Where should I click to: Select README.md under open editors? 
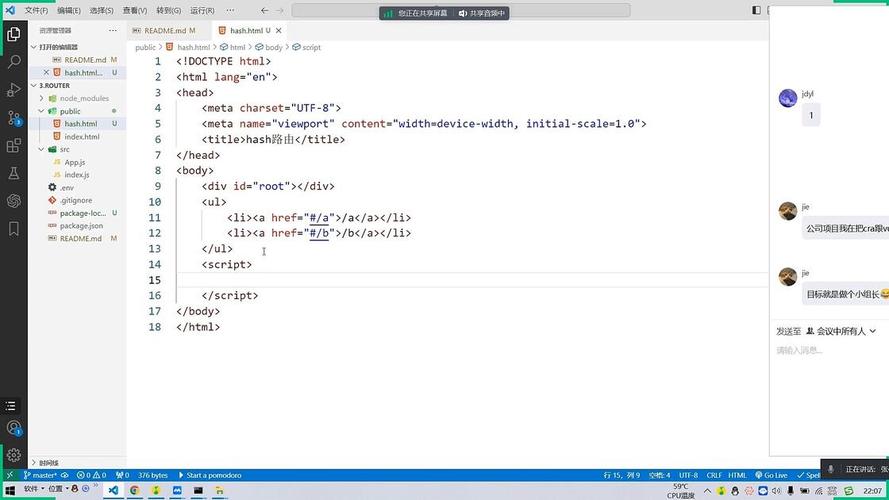click(85, 60)
